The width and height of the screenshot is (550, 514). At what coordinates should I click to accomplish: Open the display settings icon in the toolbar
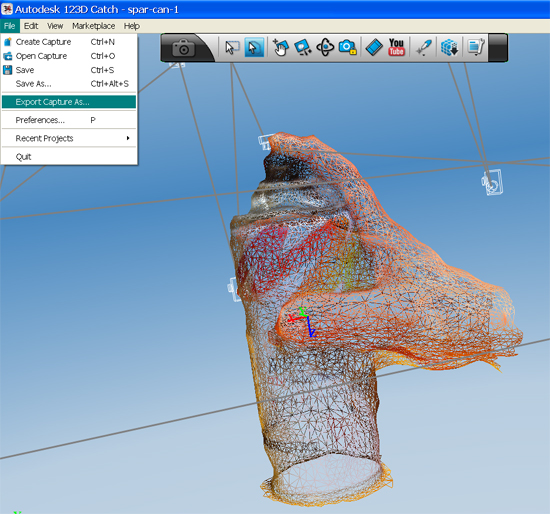(476, 47)
